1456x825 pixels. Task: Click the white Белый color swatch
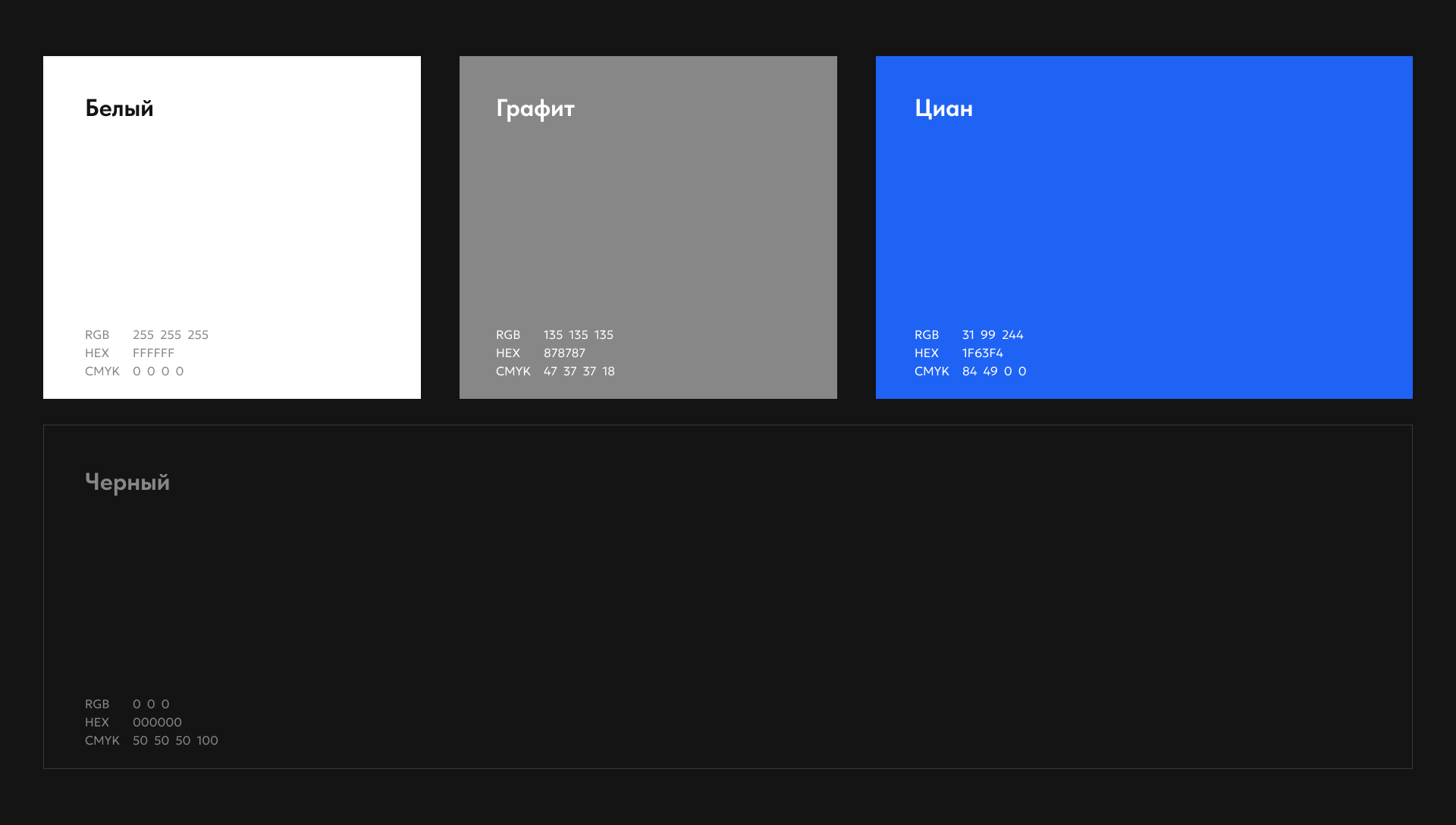pos(231,220)
